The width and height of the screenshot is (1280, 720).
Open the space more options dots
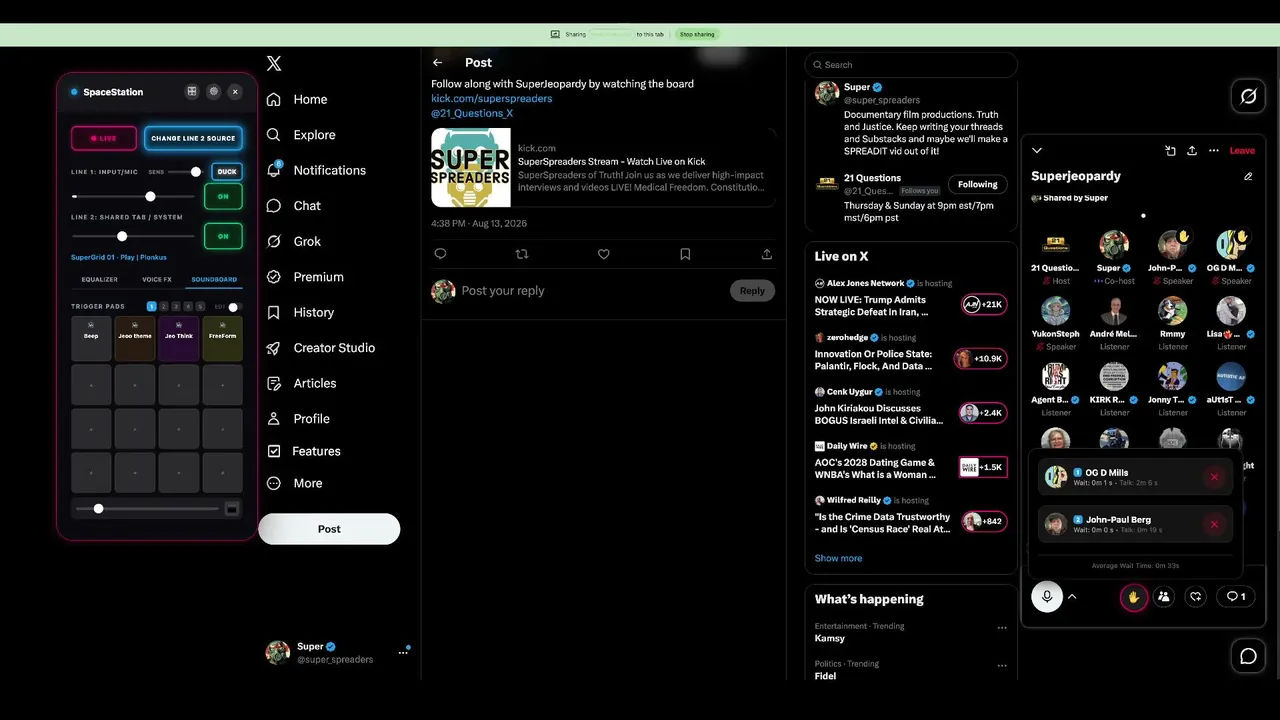point(1214,151)
